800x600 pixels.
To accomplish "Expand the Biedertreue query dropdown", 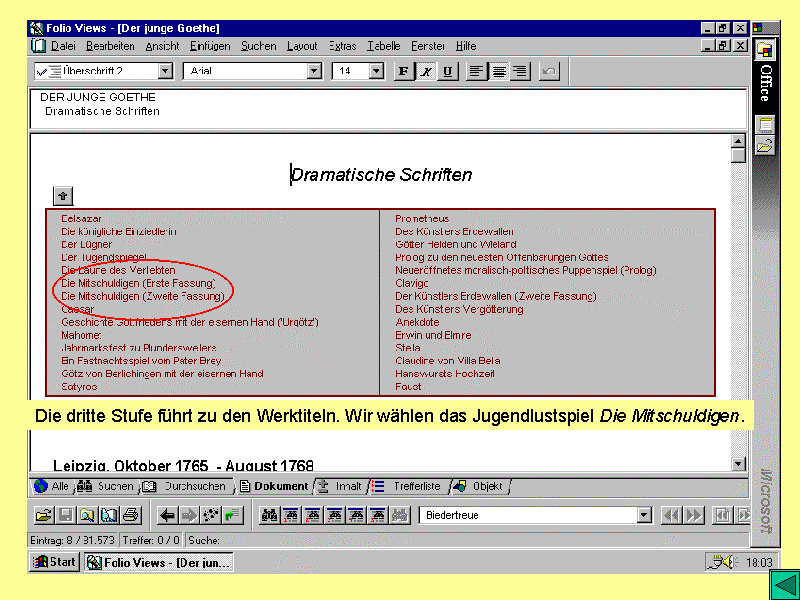I will coord(644,516).
